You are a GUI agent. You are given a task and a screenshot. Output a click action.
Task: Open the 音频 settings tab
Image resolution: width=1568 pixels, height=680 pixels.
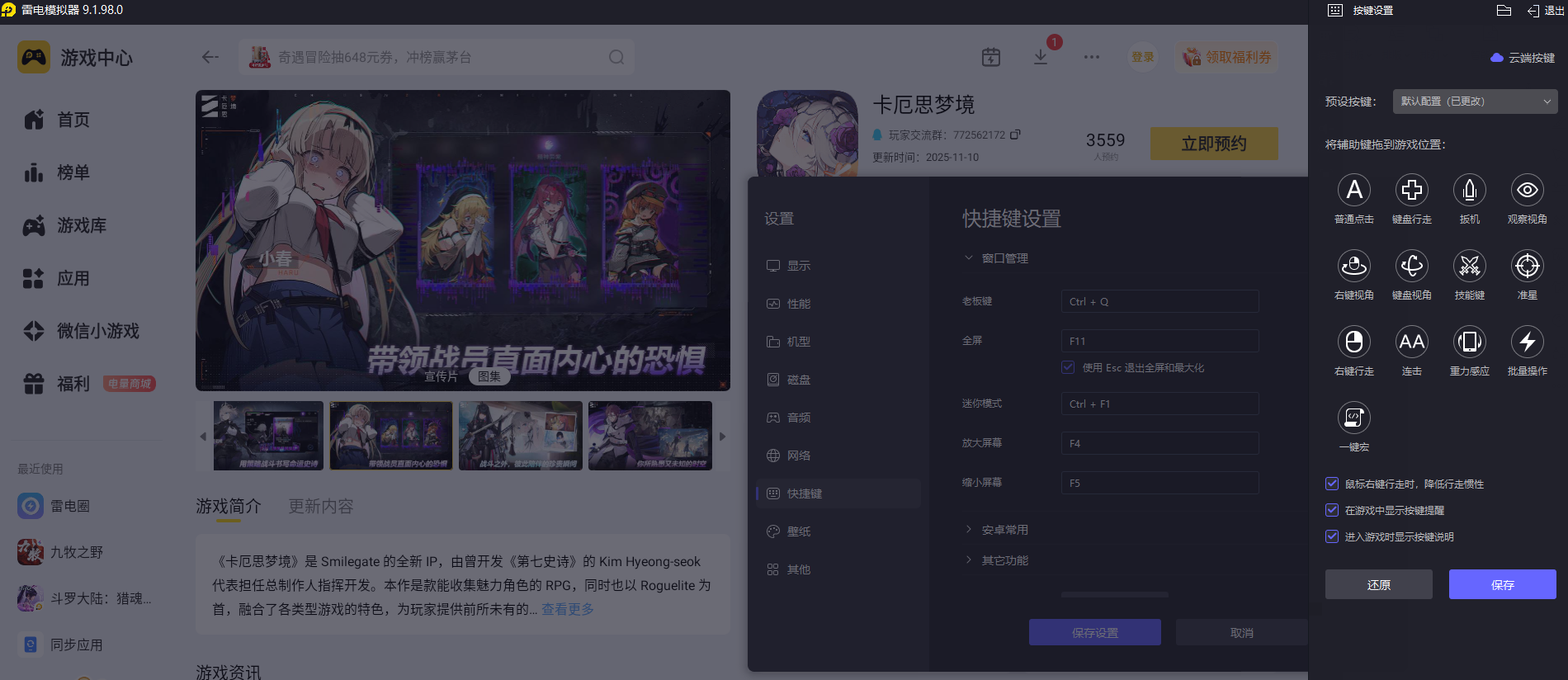(838, 418)
